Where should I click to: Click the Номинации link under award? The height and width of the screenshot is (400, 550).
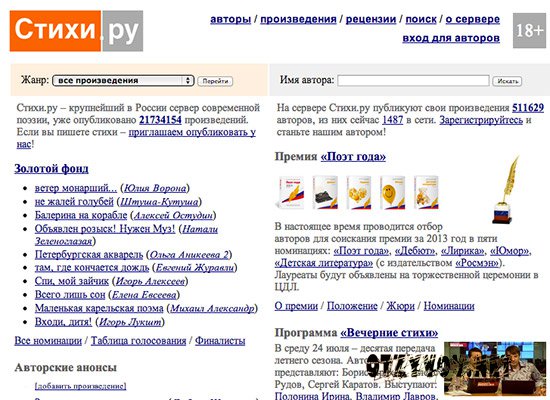[449, 306]
